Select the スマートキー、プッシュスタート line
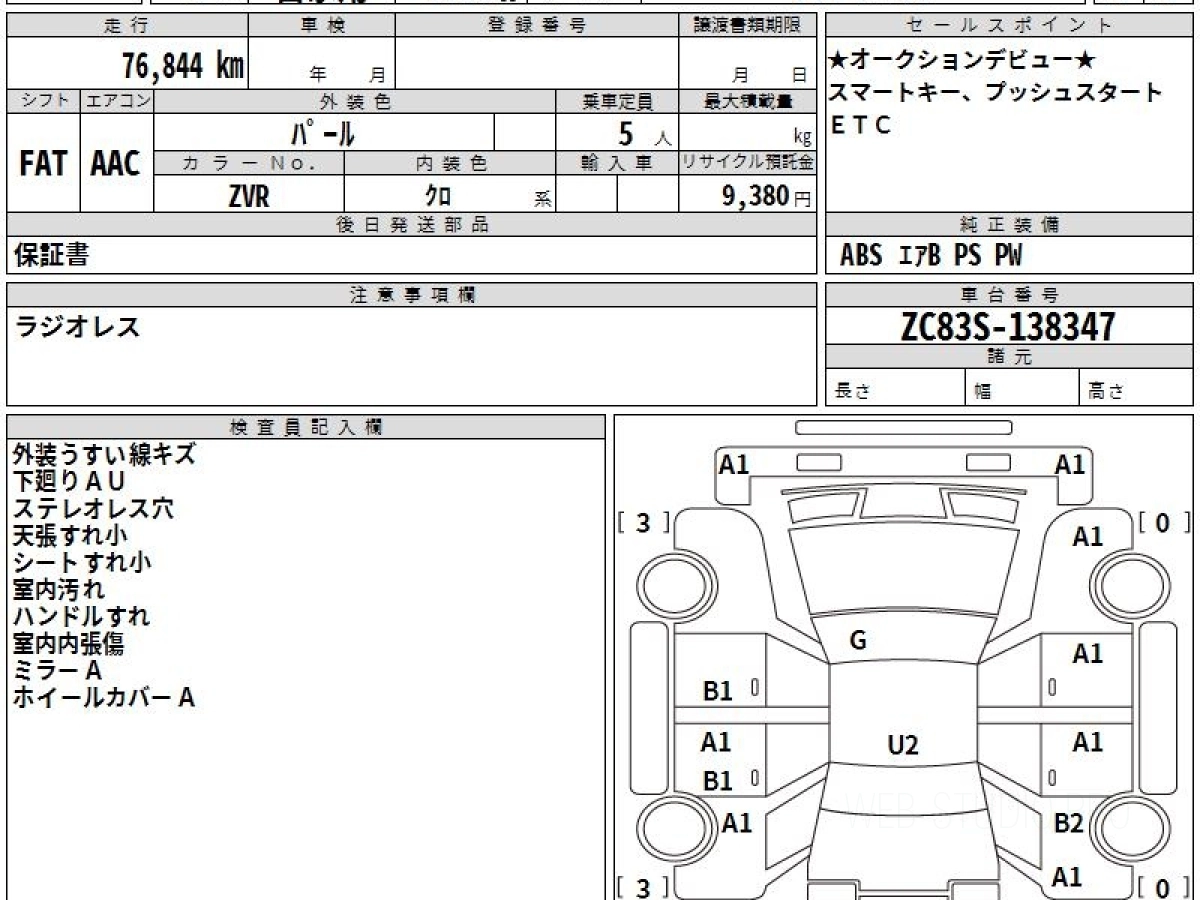The height and width of the screenshot is (900, 1200). [x=996, y=93]
